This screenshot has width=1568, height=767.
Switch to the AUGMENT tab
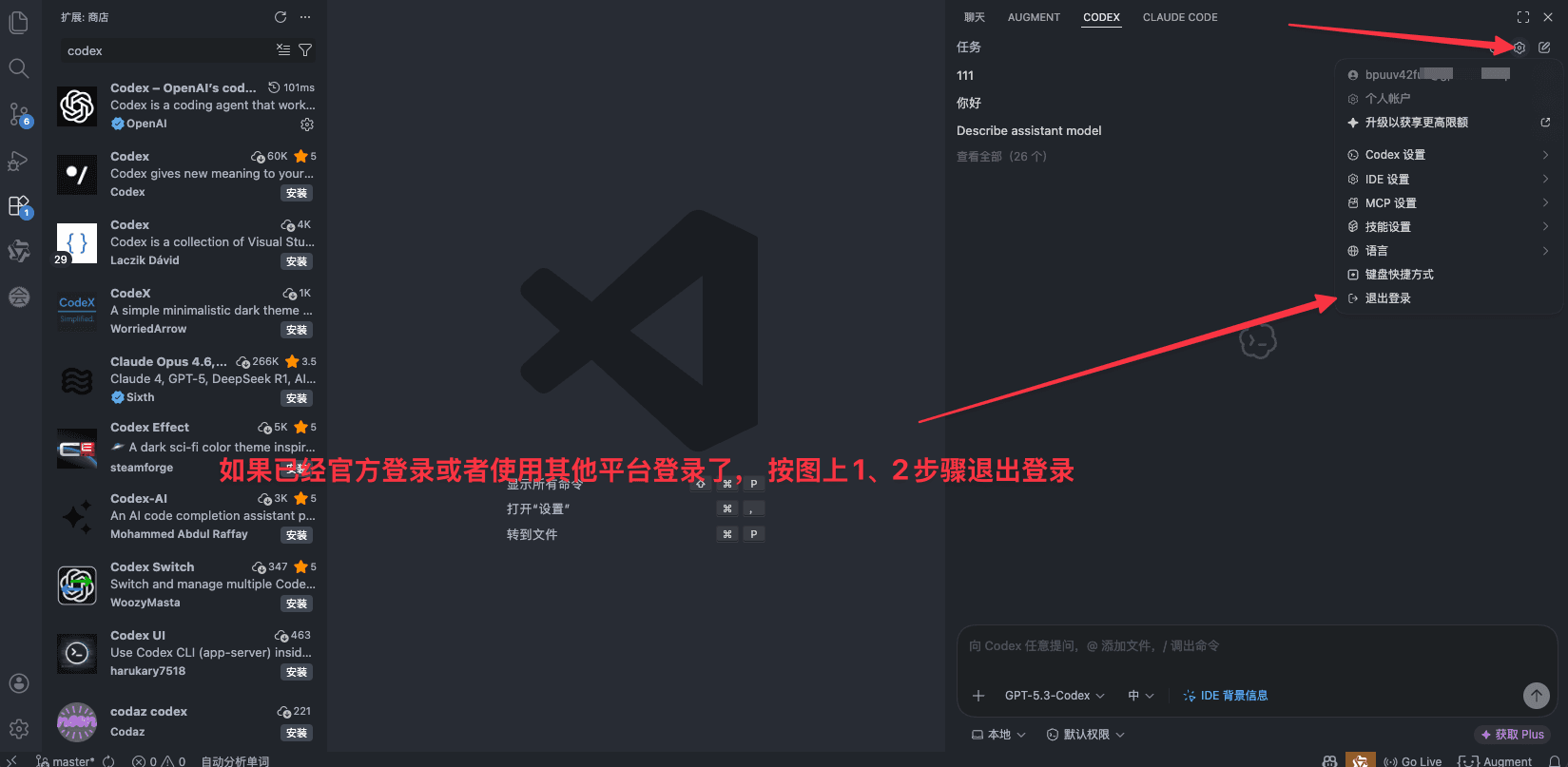click(x=1034, y=17)
